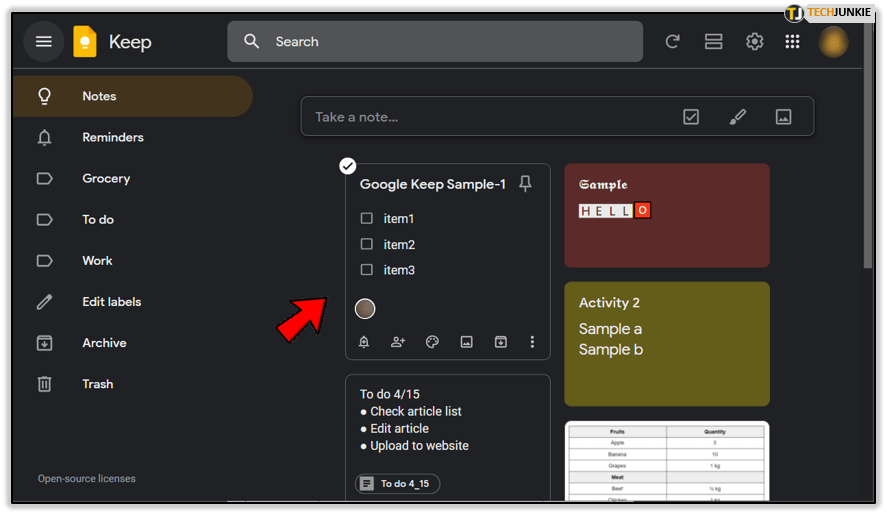Create a new note with drawing
Image resolution: width=887 pixels, height=515 pixels.
737,117
